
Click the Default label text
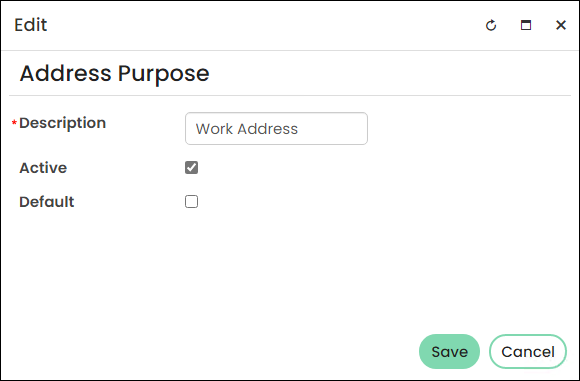(47, 202)
